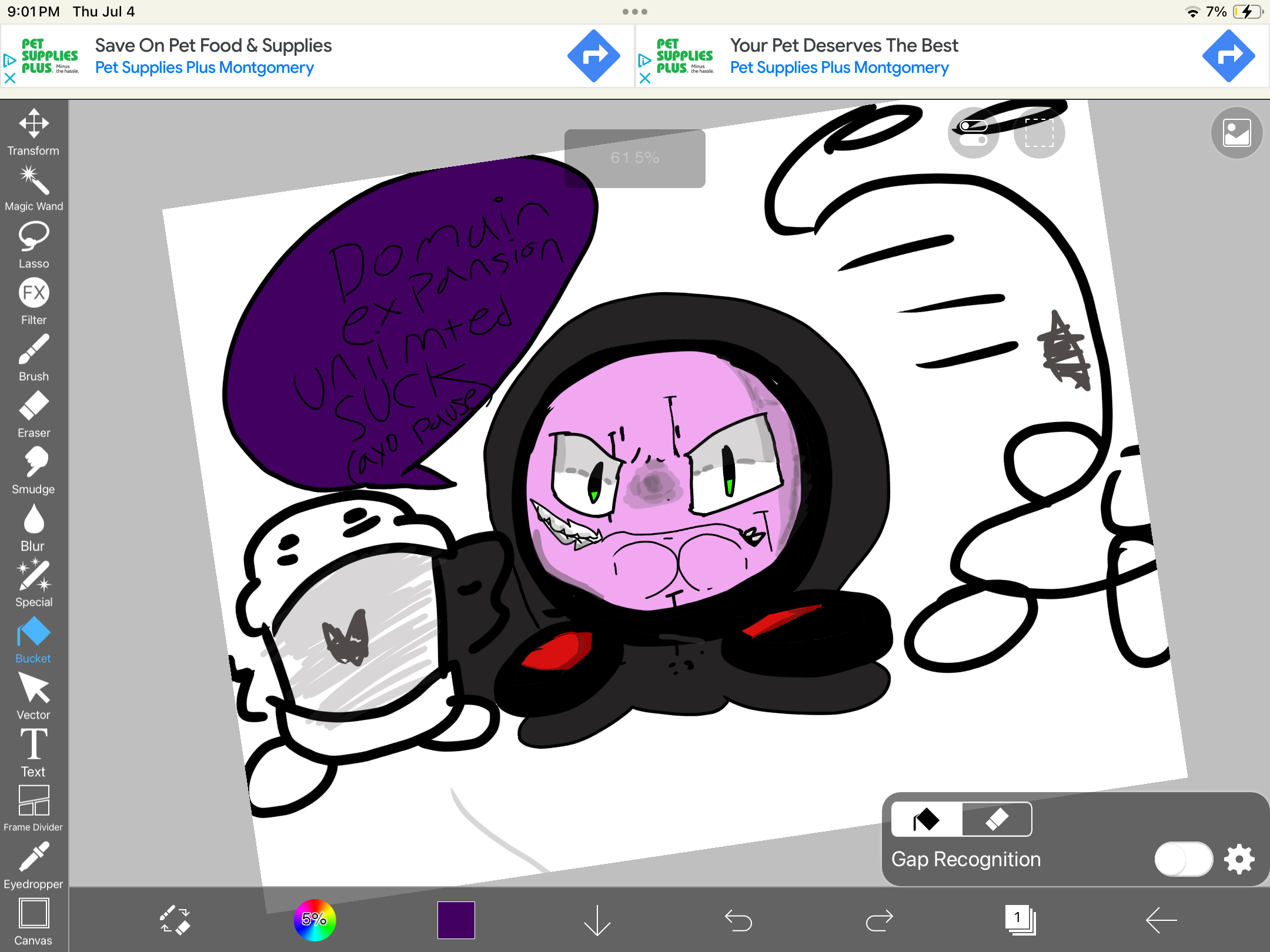The height and width of the screenshot is (952, 1270).
Task: Redo the last action
Action: coord(880,920)
